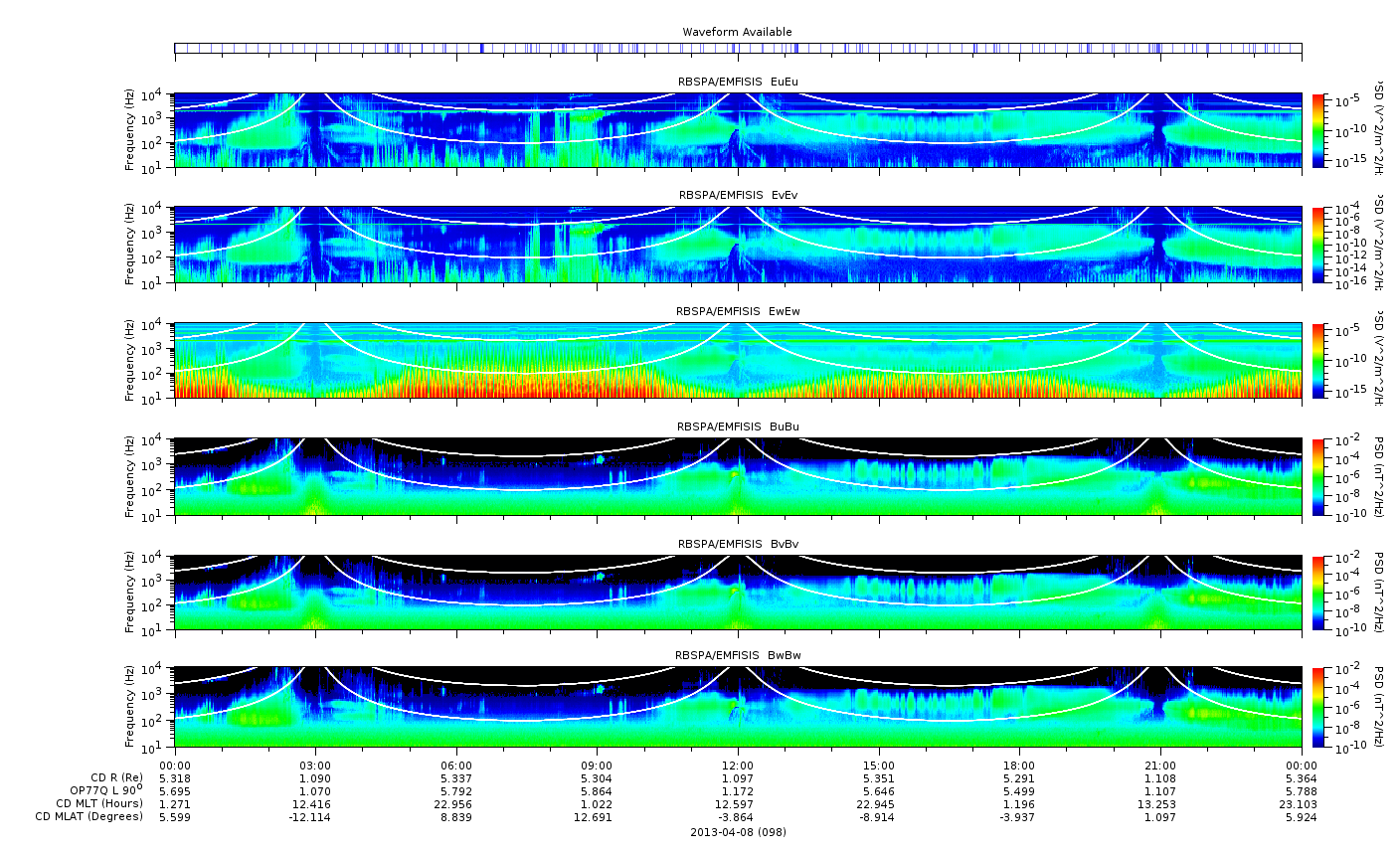The width and height of the screenshot is (1400, 854).
Task: Click the RBSPA/EMFISIS EvEv spectrogram panel
Action: click(x=738, y=246)
